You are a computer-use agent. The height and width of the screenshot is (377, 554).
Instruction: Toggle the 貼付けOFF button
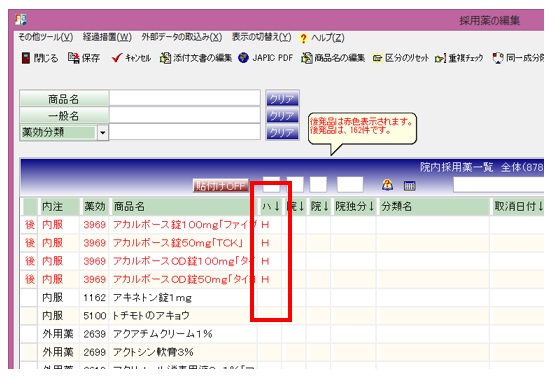[x=221, y=185]
